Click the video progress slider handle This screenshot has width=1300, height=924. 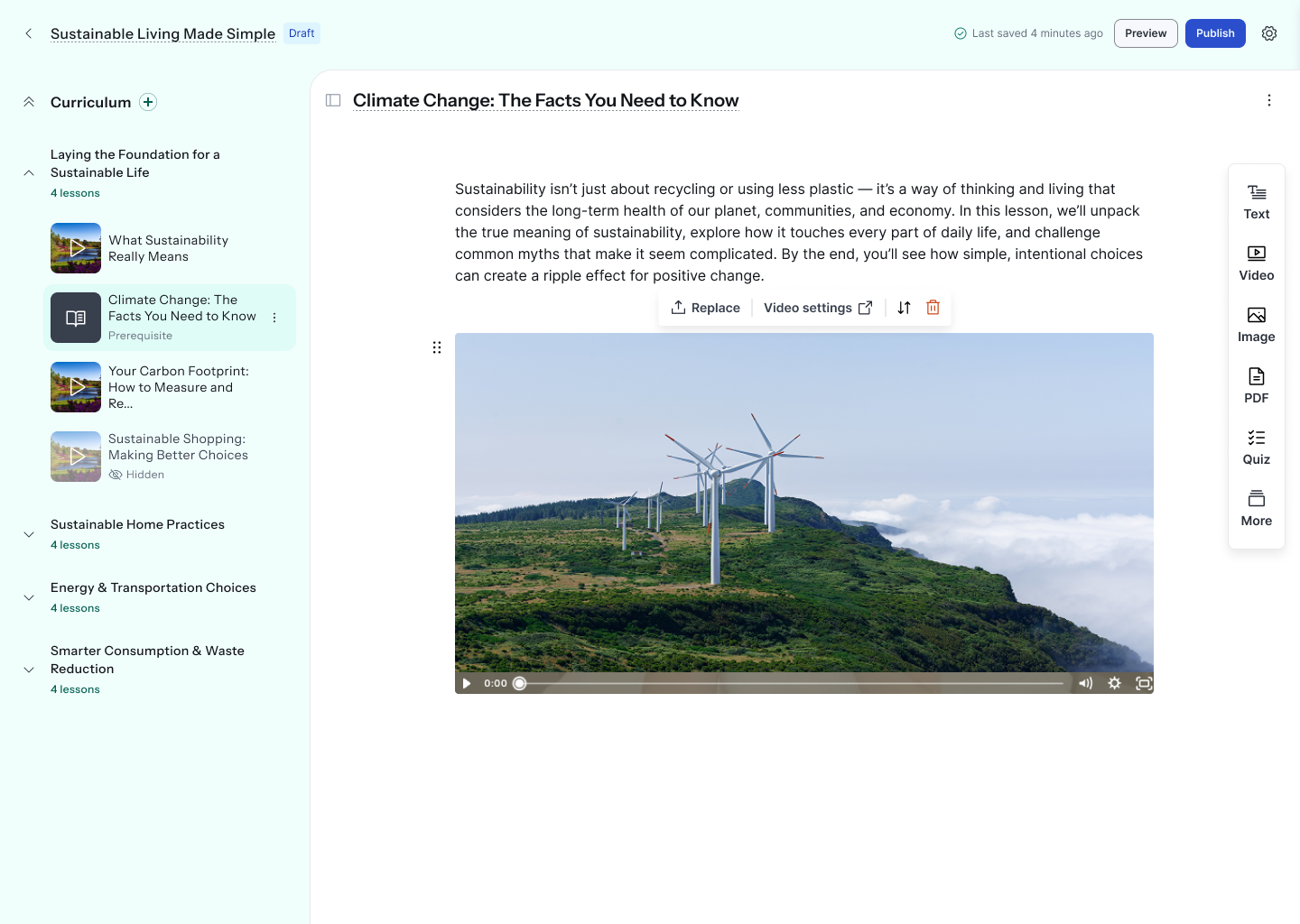click(x=520, y=683)
